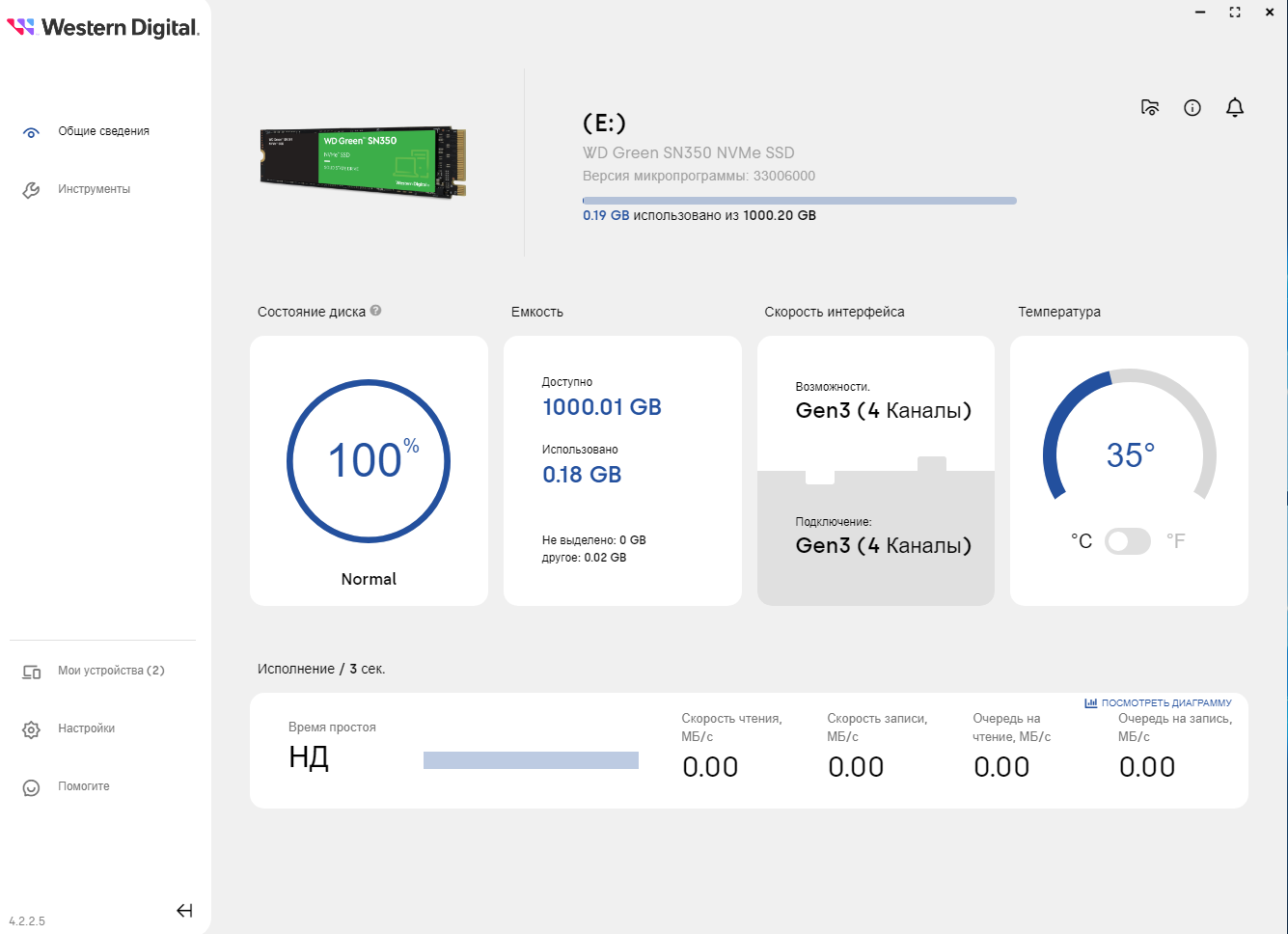Click the другое: 0.02 GB text
1288x934 pixels.
[585, 558]
